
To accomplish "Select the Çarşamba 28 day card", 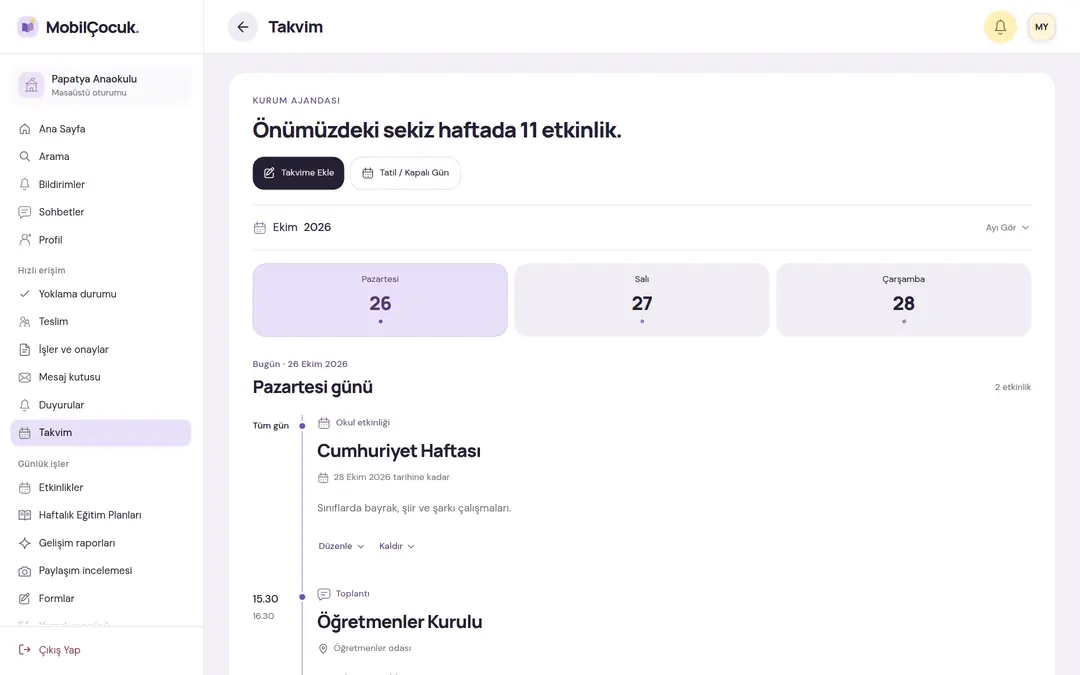I will (x=904, y=300).
